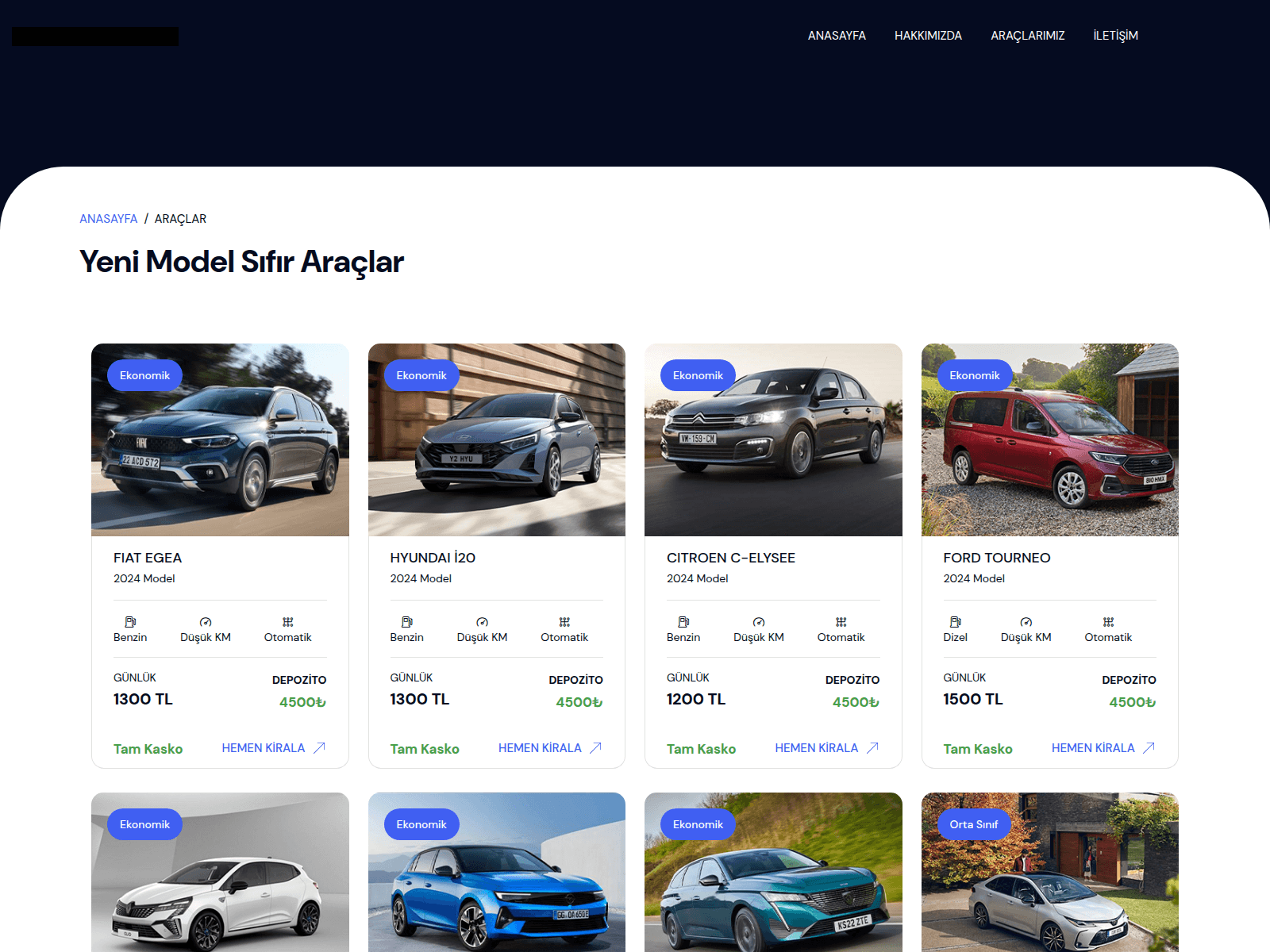Go to ARAÇLARIMIZ in top navigation
The height and width of the screenshot is (952, 1270).
pos(1027,36)
